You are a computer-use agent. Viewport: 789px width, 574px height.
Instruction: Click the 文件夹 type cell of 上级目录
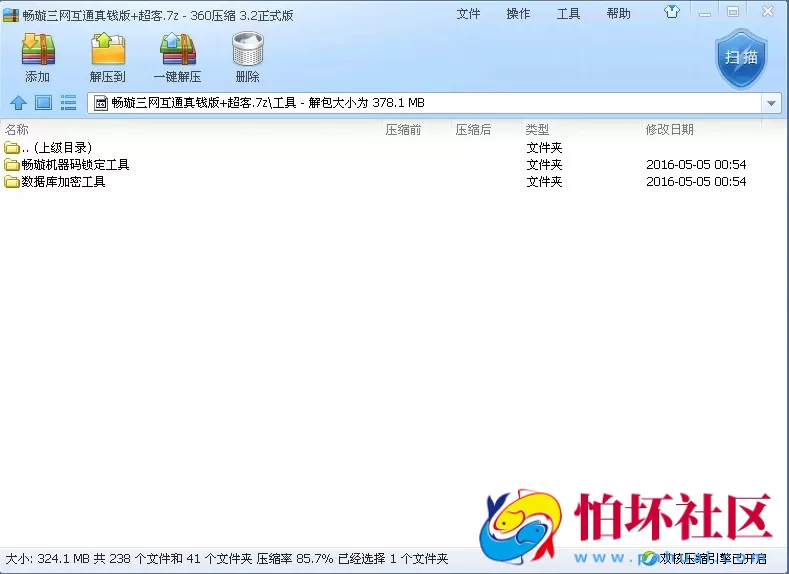[x=544, y=147]
